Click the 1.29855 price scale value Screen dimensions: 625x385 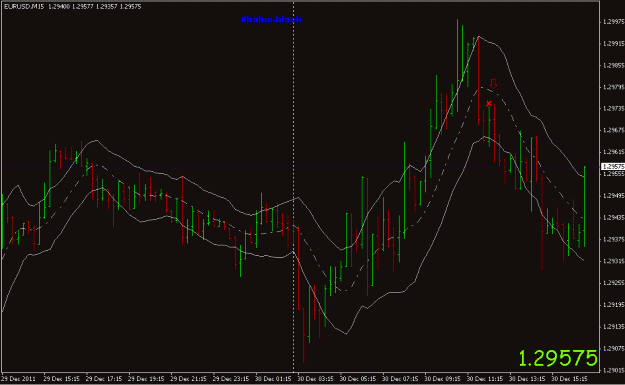click(x=614, y=65)
